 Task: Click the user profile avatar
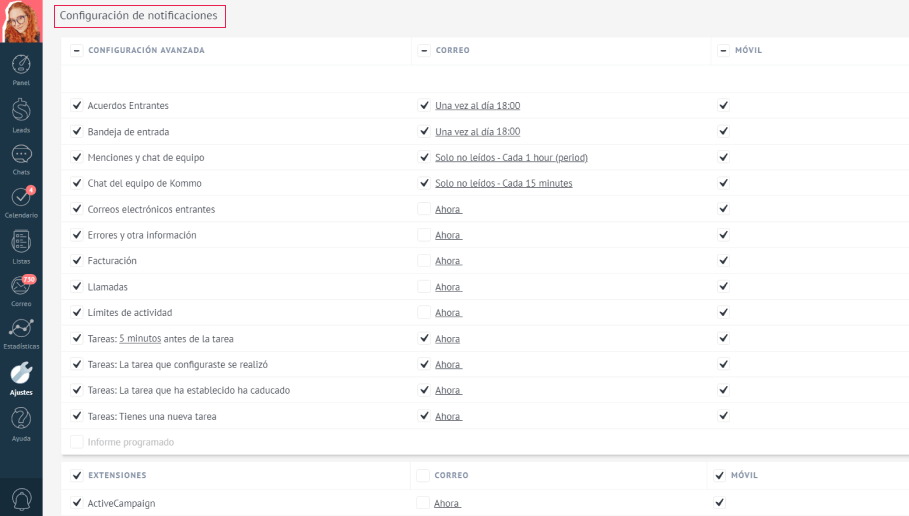click(x=21, y=21)
